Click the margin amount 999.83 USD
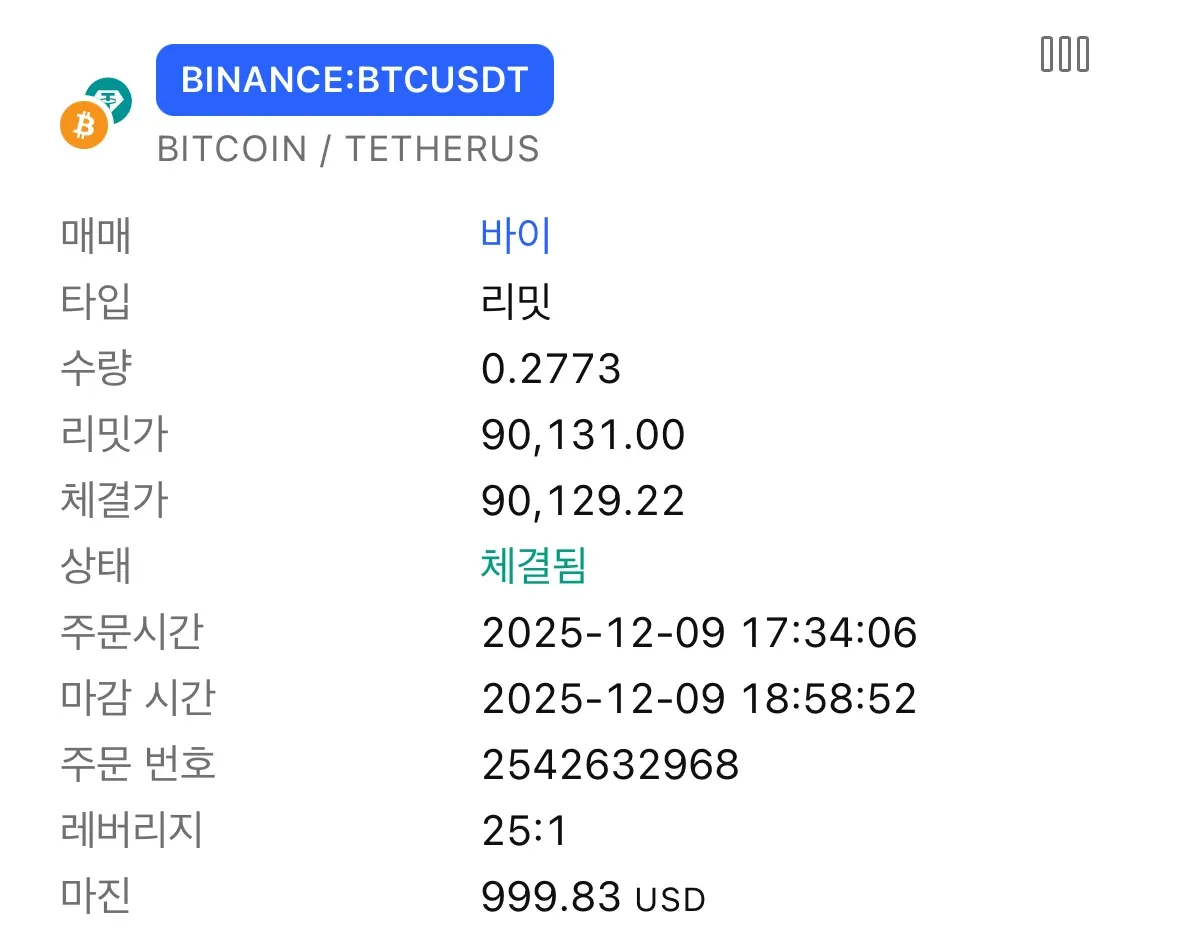Screen dimensions: 1179x937 (593, 897)
